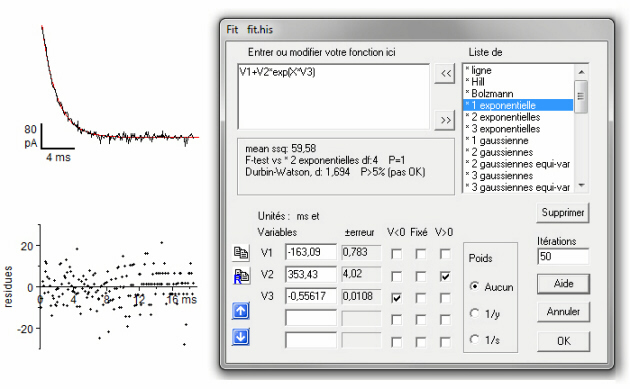Check the V>0 box for V1

coord(445,254)
